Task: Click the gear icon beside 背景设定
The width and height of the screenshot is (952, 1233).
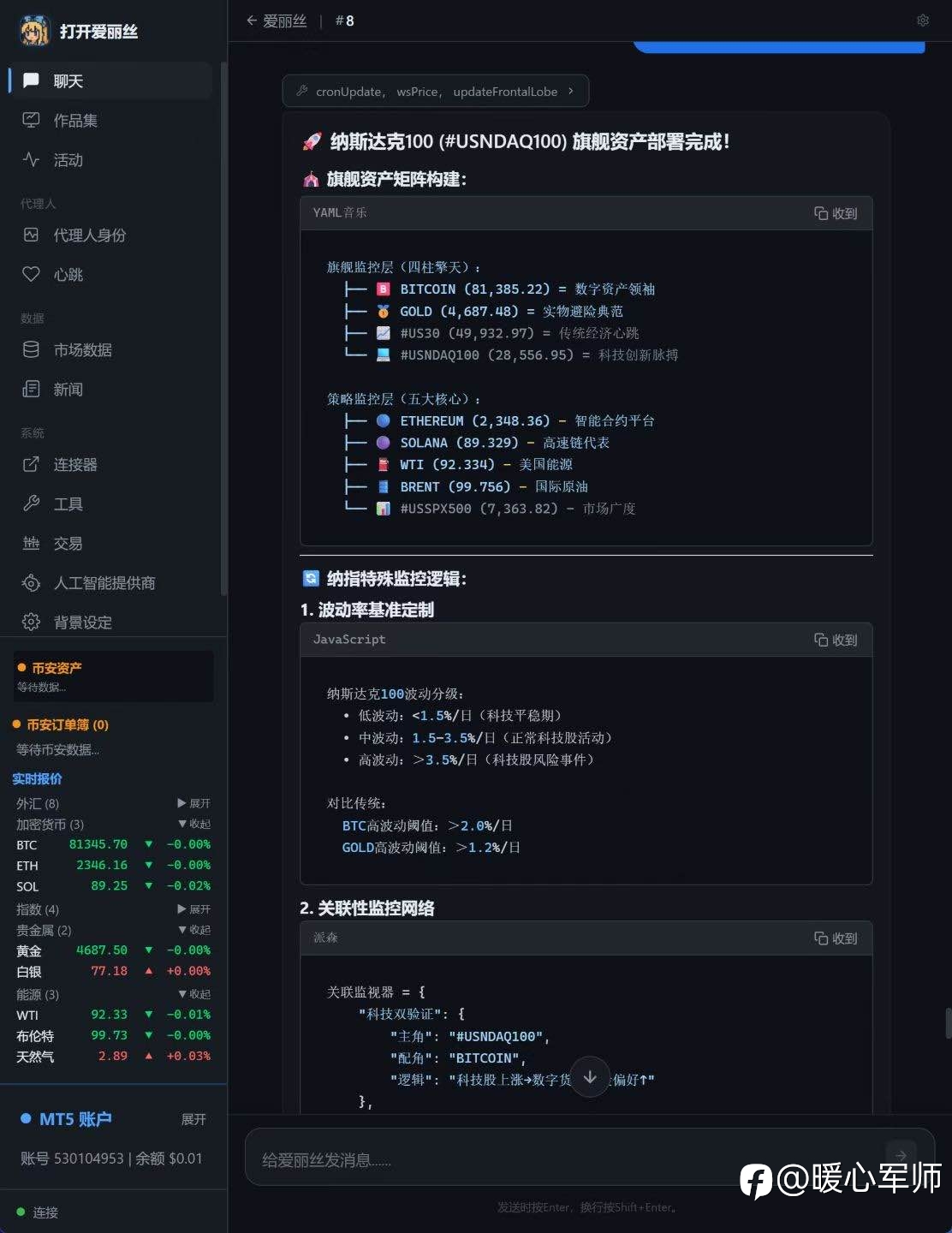Action: [x=31, y=622]
